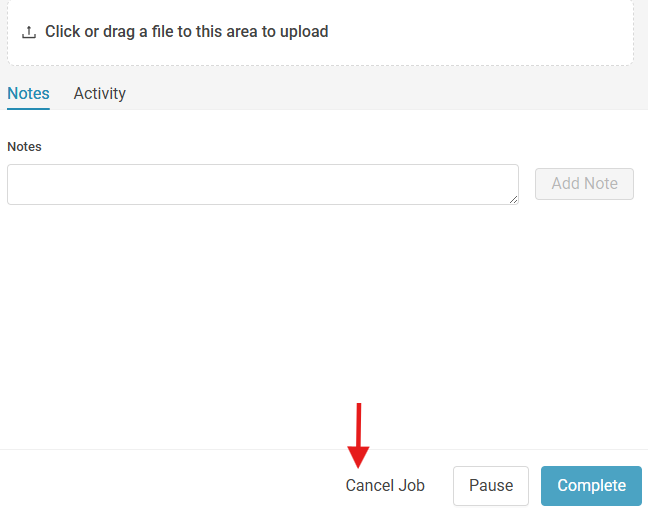Click the blue underline beneath the Notes tab
This screenshot has height=511, width=648.
(29, 109)
